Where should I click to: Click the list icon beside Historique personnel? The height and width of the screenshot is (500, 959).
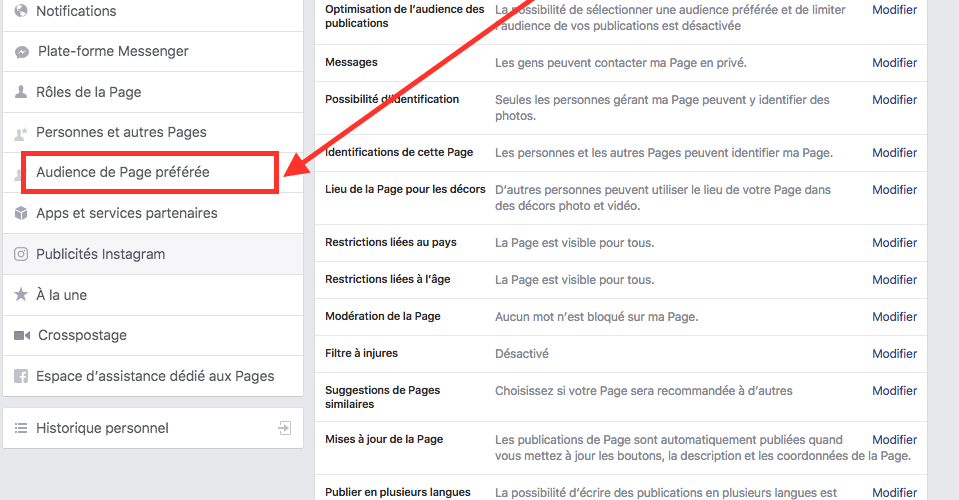click(21, 428)
